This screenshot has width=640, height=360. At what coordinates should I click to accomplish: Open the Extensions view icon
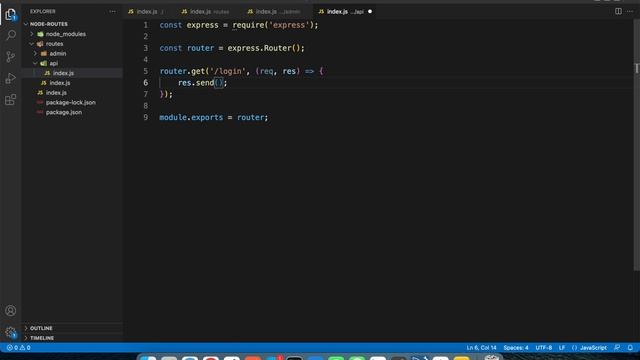[11, 100]
